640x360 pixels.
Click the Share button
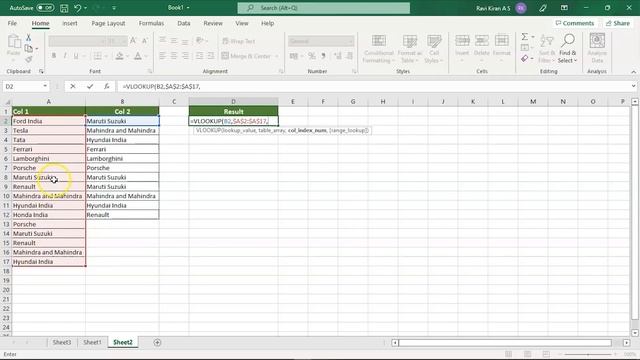pyautogui.click(x=618, y=23)
